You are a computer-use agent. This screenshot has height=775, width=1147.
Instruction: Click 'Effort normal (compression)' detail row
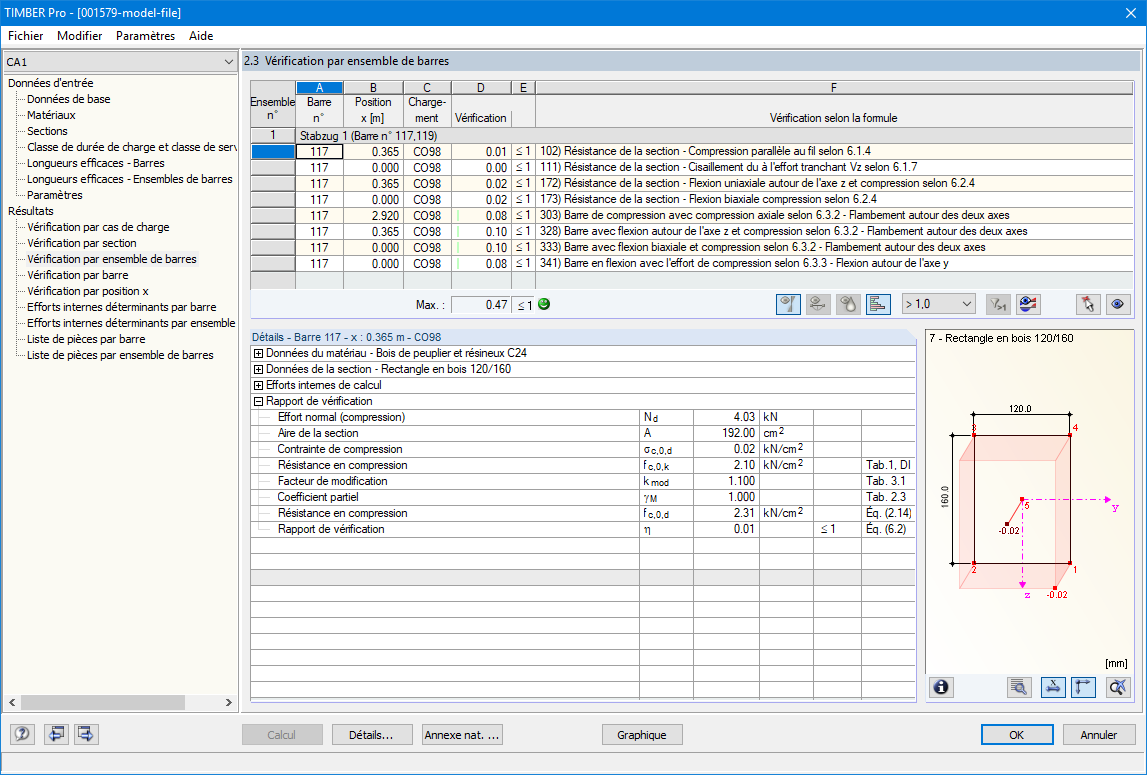582,417
